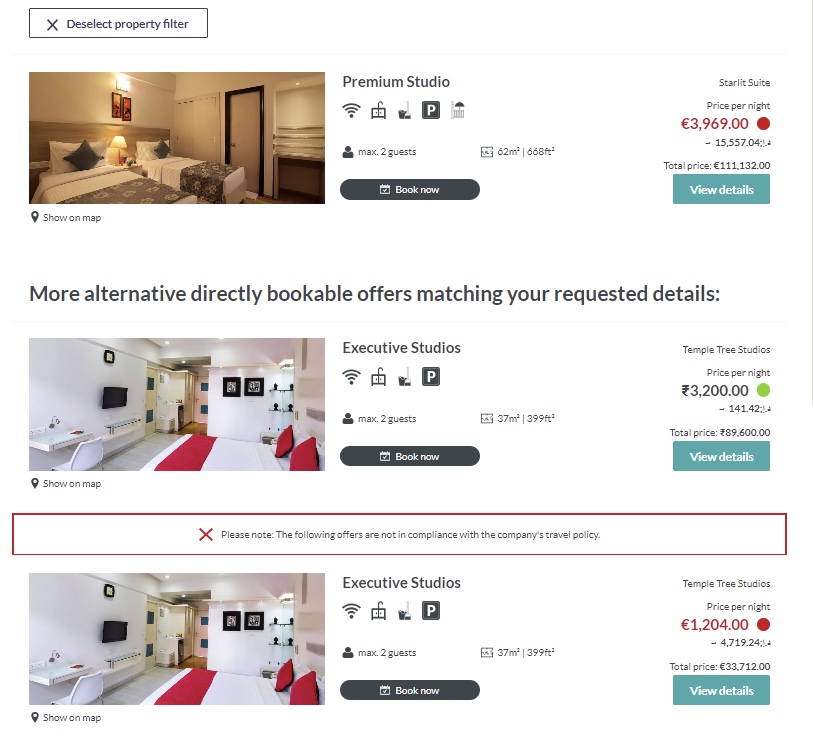Open the last Executive Studios room photo
The height and width of the screenshot is (743, 813).
[x=177, y=639]
